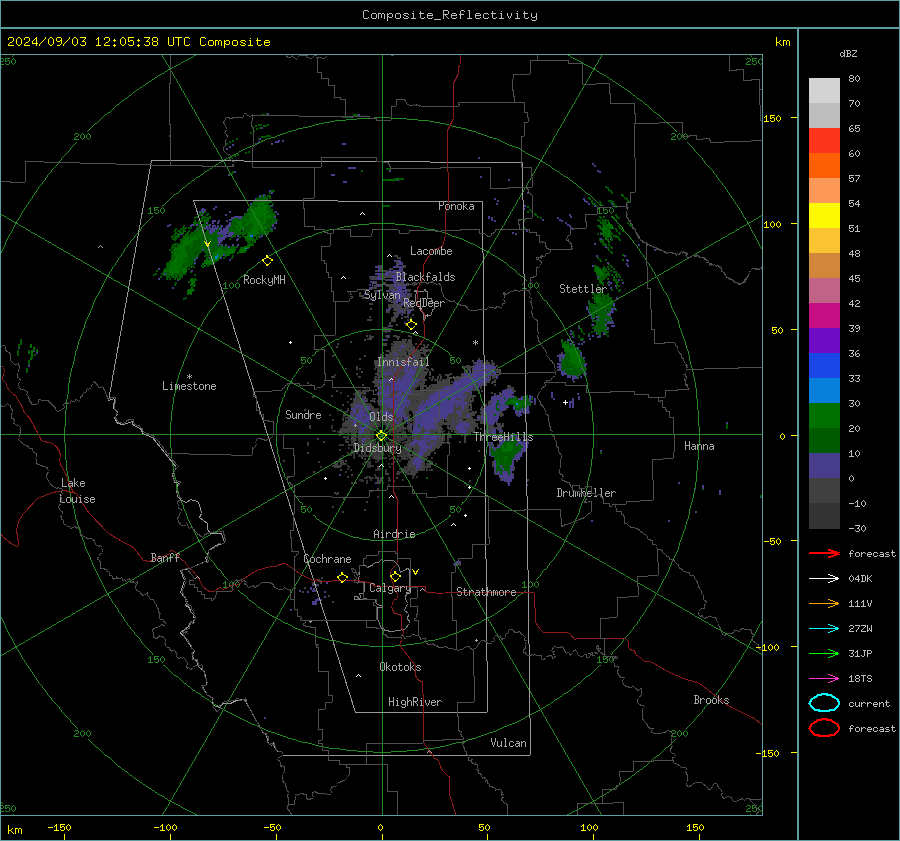Viewport: 900px width, 841px height.
Task: Click the red forecast arrow in legend
Action: coord(824,553)
